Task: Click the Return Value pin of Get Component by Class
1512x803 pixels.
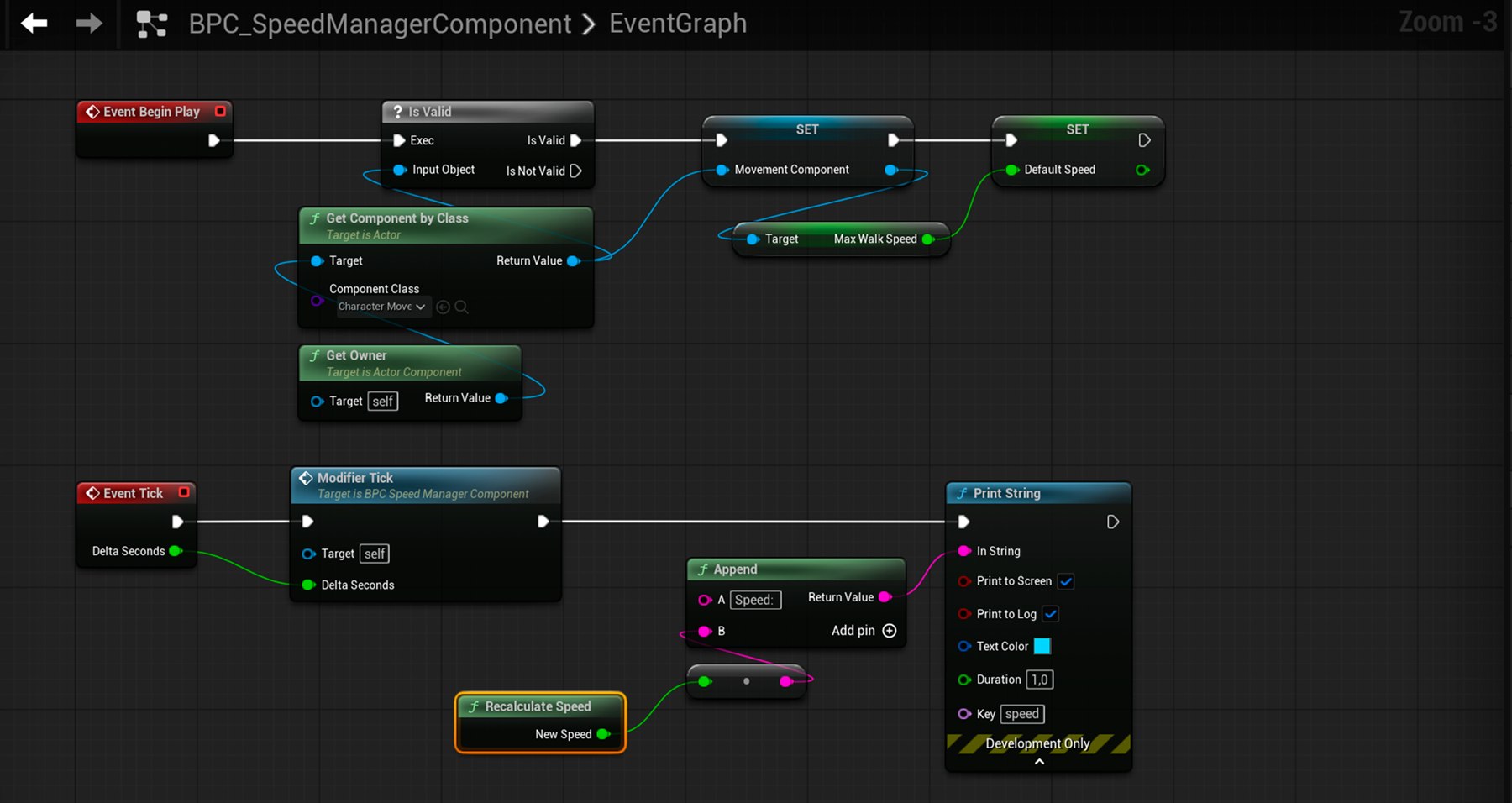Action: (574, 261)
